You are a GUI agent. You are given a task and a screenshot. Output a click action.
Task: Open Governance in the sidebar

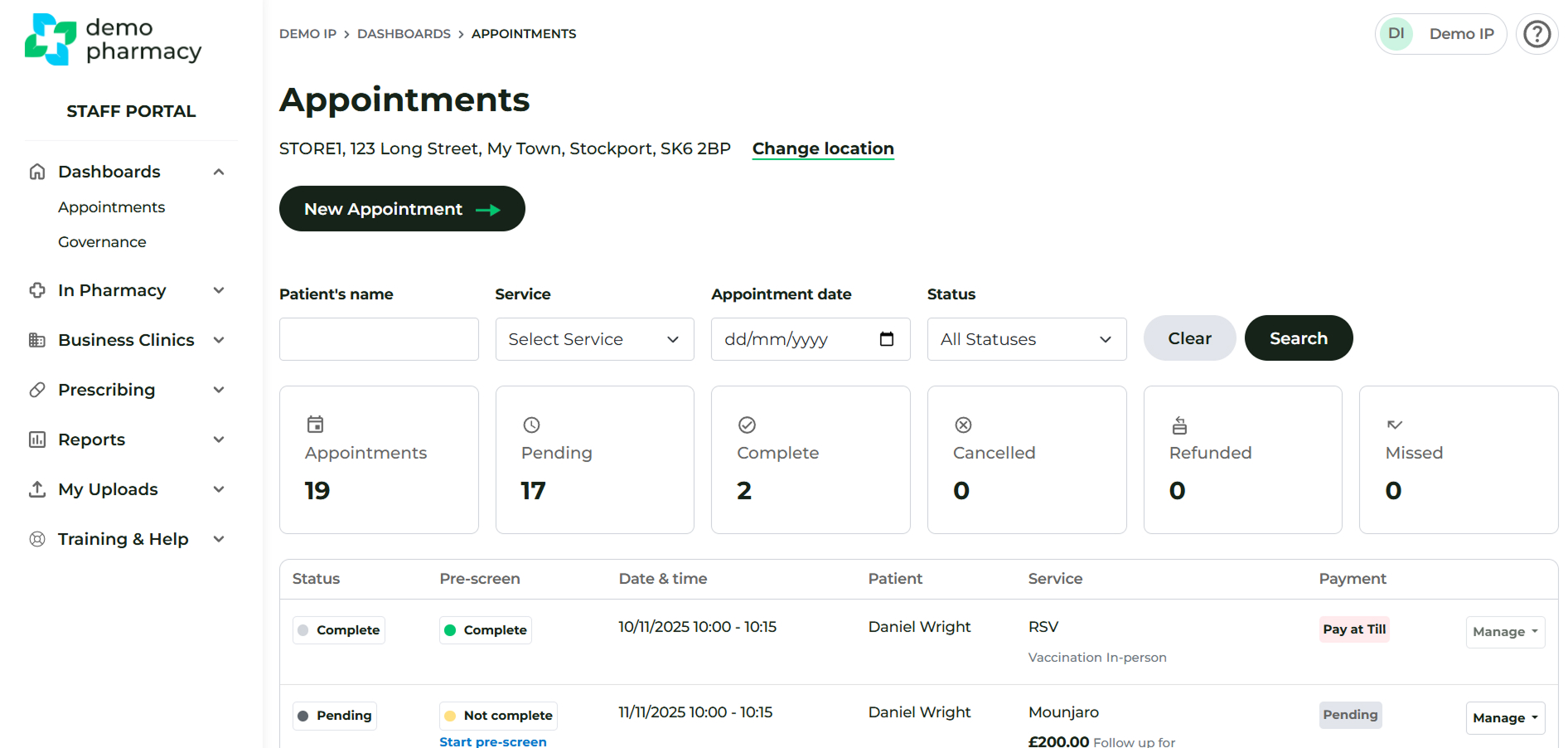102,242
